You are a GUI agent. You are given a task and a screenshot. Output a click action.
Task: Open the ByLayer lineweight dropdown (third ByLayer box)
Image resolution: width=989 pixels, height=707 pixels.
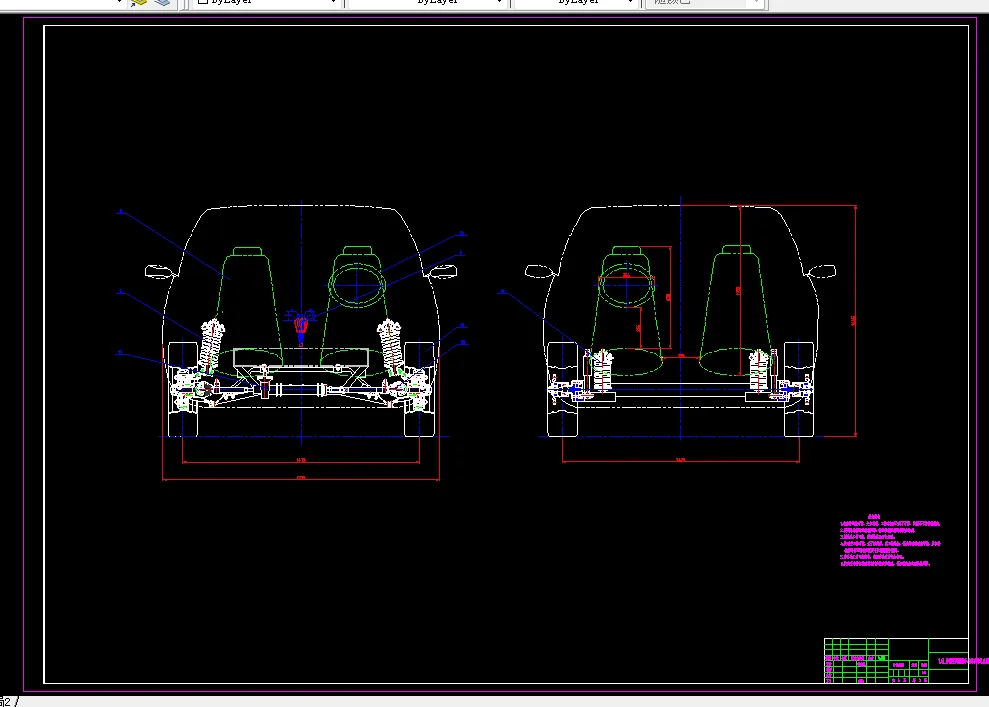576,3
